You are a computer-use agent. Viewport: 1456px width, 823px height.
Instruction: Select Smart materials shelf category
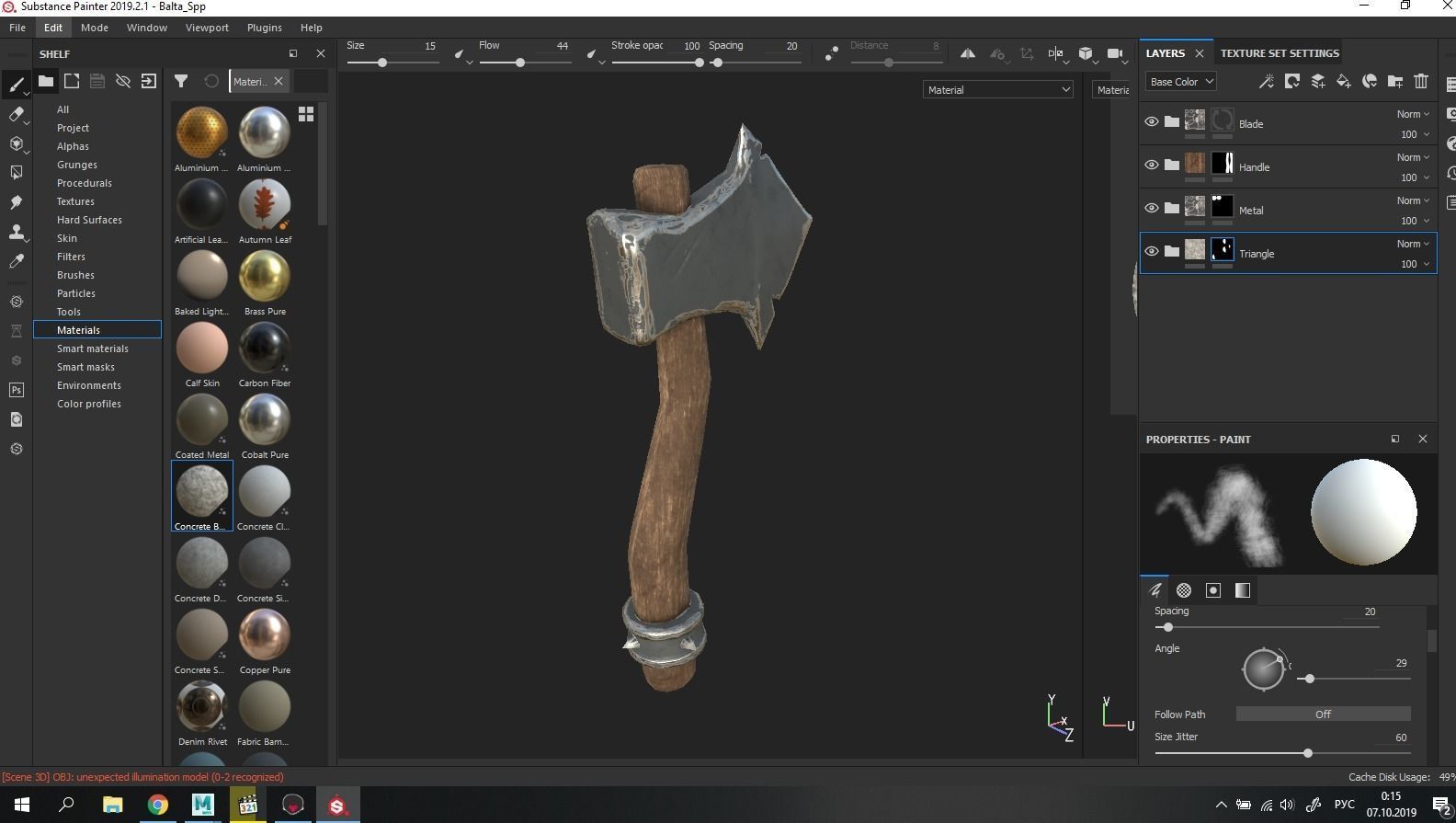coord(93,349)
